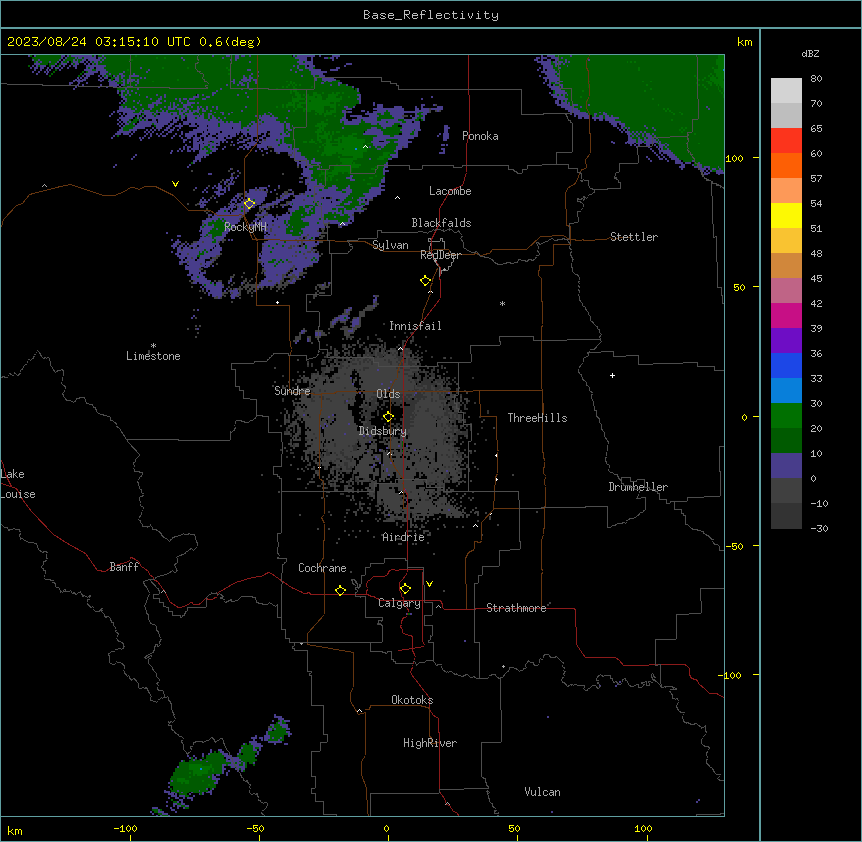Select the Innisfail label
Viewport: 862px width, 842px height.
coord(415,326)
